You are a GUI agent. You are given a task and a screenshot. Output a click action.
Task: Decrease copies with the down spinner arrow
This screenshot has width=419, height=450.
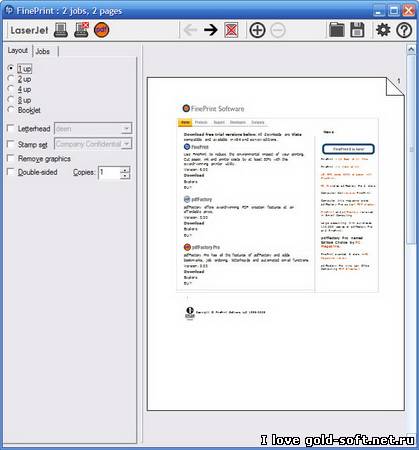point(125,176)
